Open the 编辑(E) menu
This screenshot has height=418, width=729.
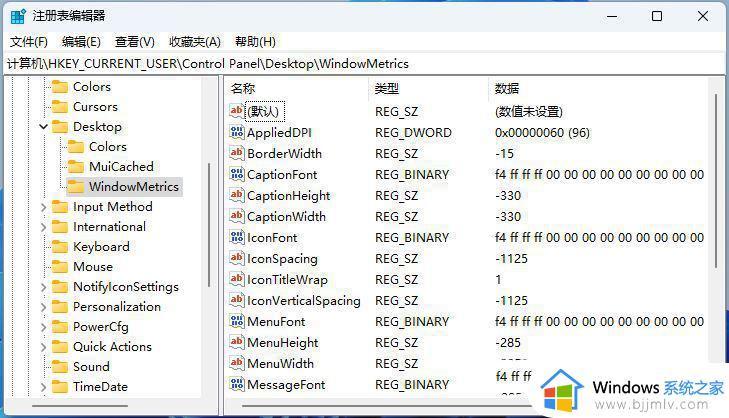[81, 42]
